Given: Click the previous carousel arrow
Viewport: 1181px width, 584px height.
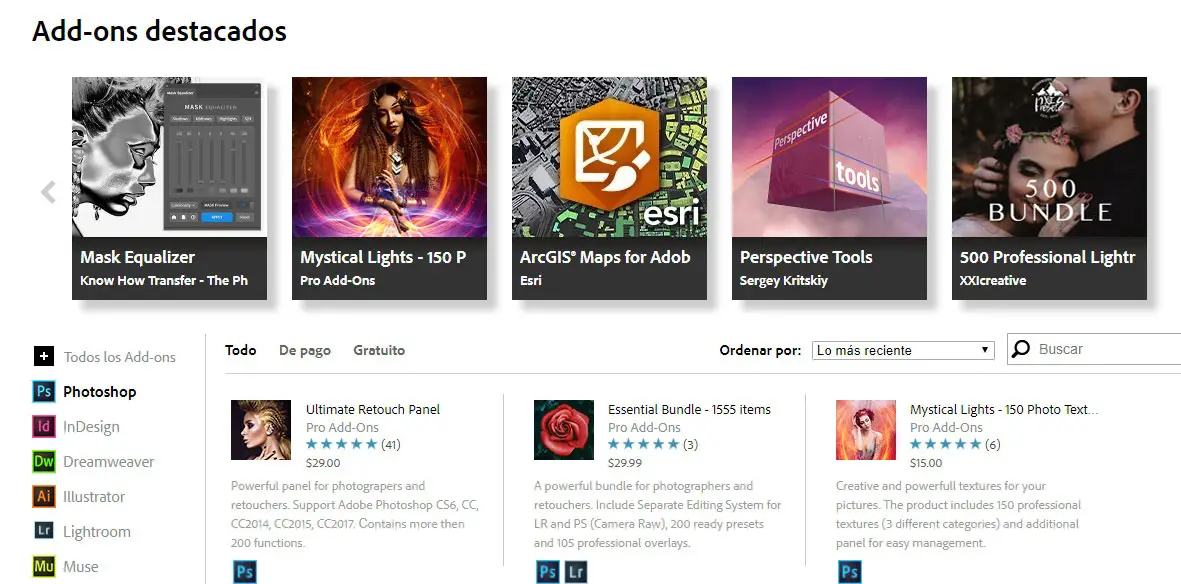Looking at the screenshot, I should pyautogui.click(x=48, y=192).
